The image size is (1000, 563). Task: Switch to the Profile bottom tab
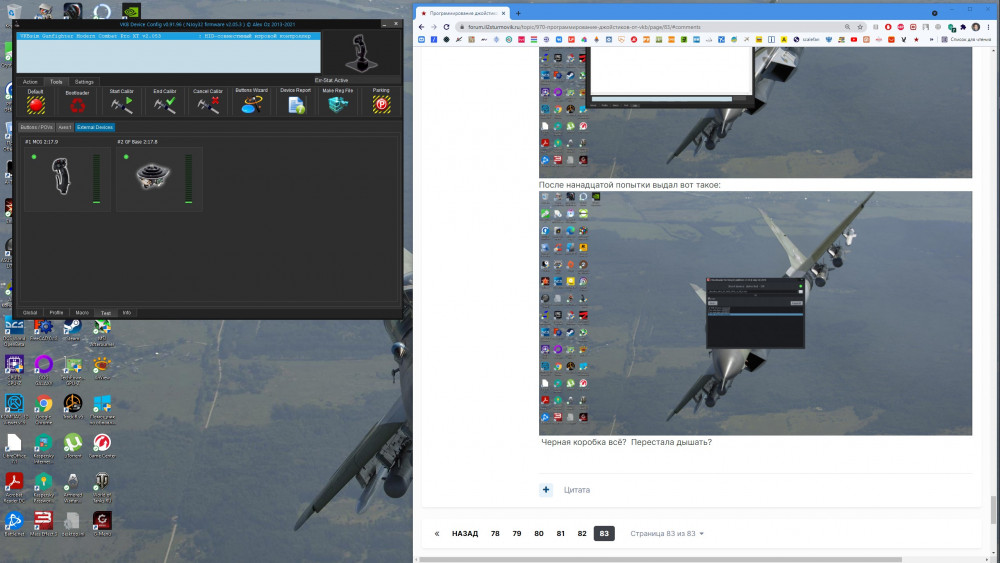(x=56, y=312)
